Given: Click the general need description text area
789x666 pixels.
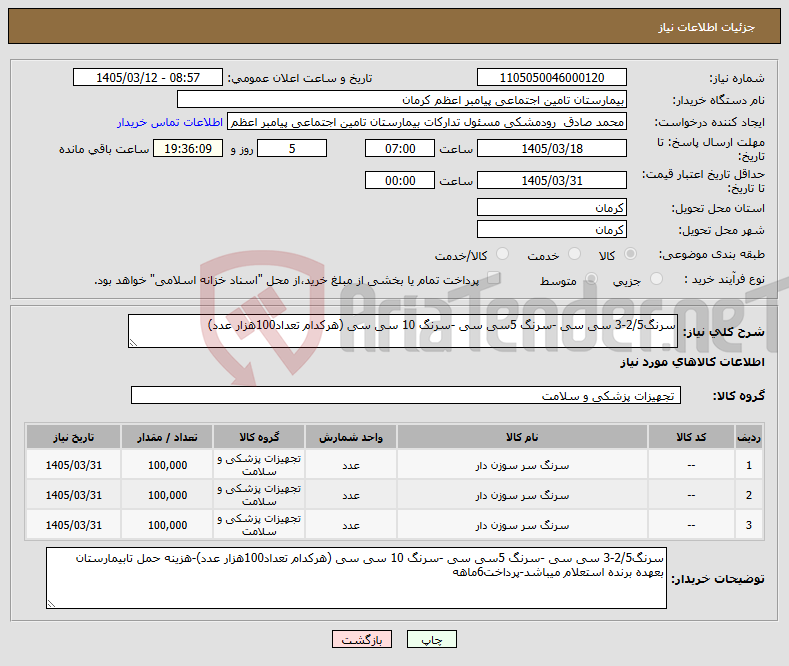Looking at the screenshot, I should pyautogui.click(x=403, y=331).
